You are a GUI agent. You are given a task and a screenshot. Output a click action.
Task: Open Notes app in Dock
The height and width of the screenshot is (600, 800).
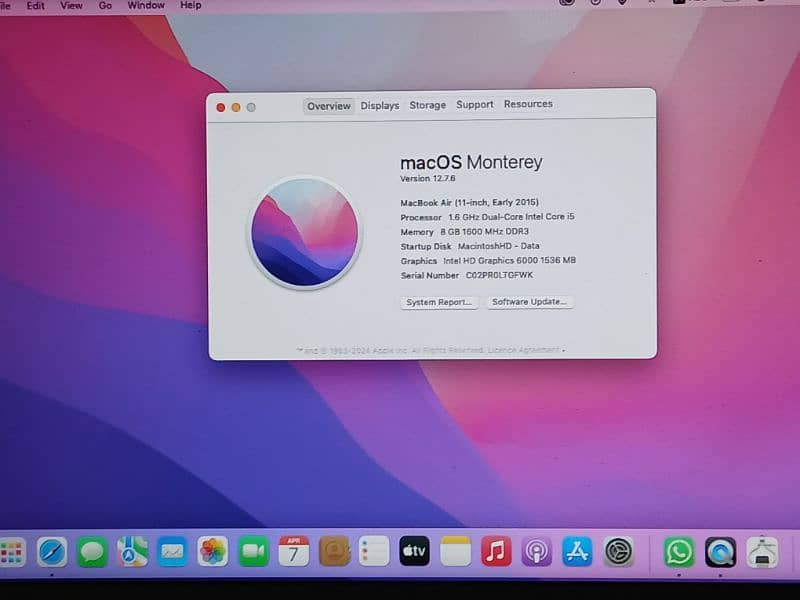455,551
